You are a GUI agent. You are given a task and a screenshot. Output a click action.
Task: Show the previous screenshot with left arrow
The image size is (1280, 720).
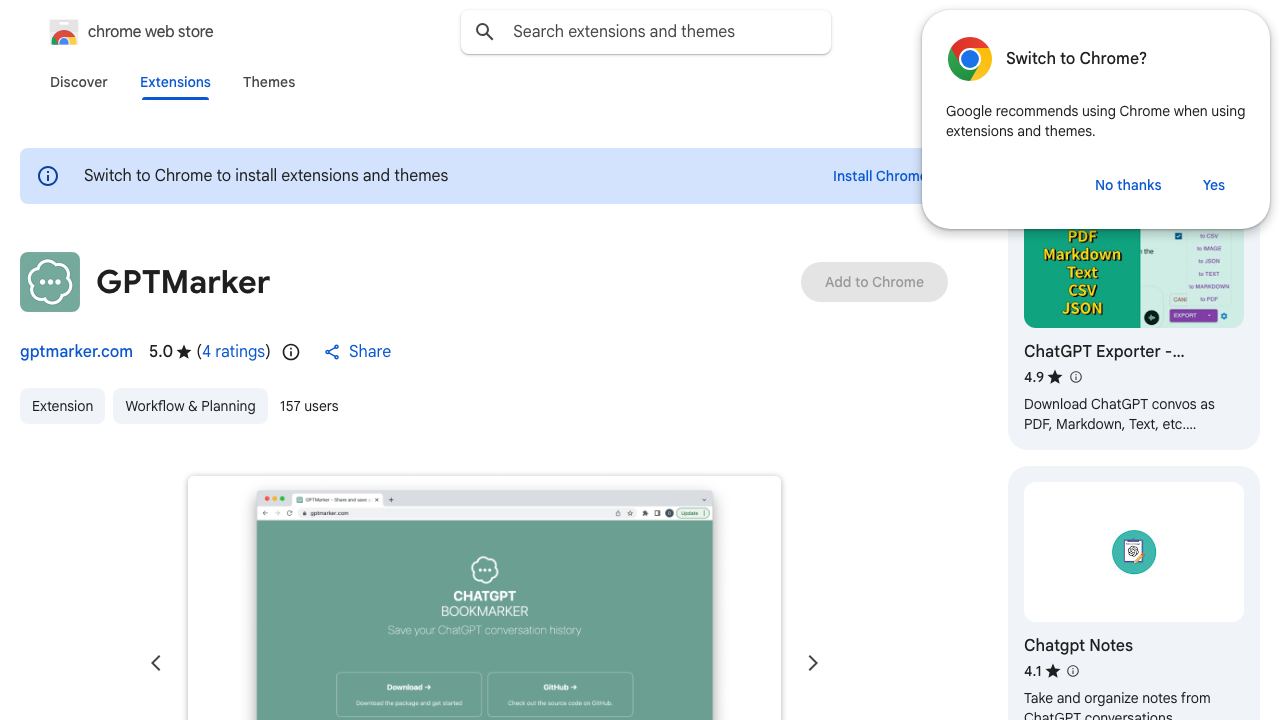(x=156, y=663)
